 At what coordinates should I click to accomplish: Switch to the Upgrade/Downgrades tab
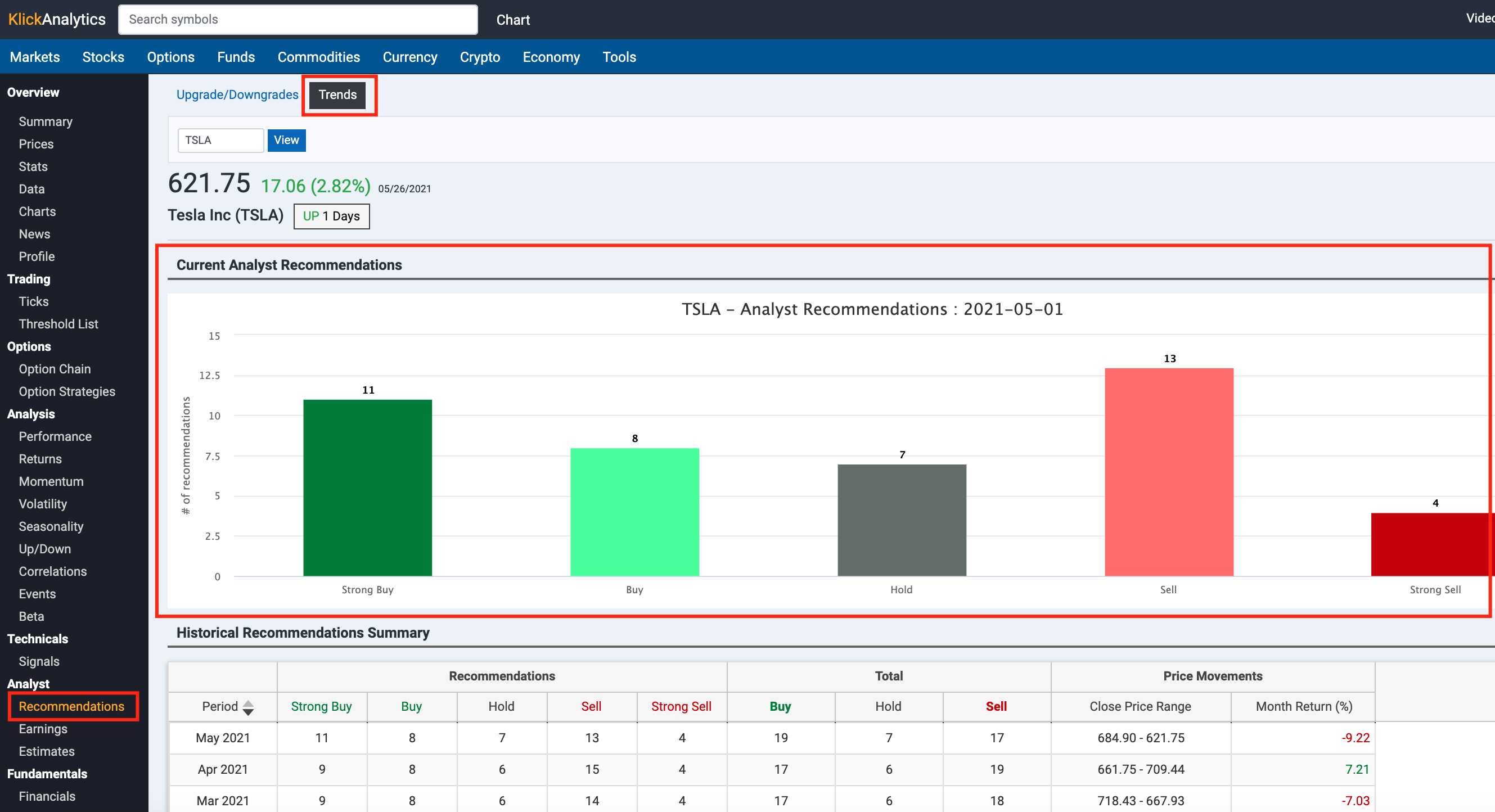[x=237, y=94]
